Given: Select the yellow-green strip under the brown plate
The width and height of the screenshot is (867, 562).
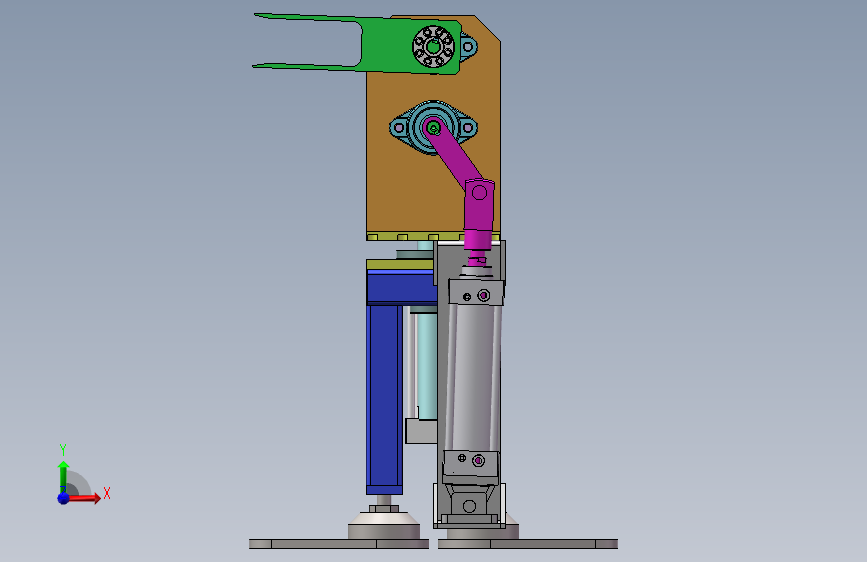Looking at the screenshot, I should (433, 237).
